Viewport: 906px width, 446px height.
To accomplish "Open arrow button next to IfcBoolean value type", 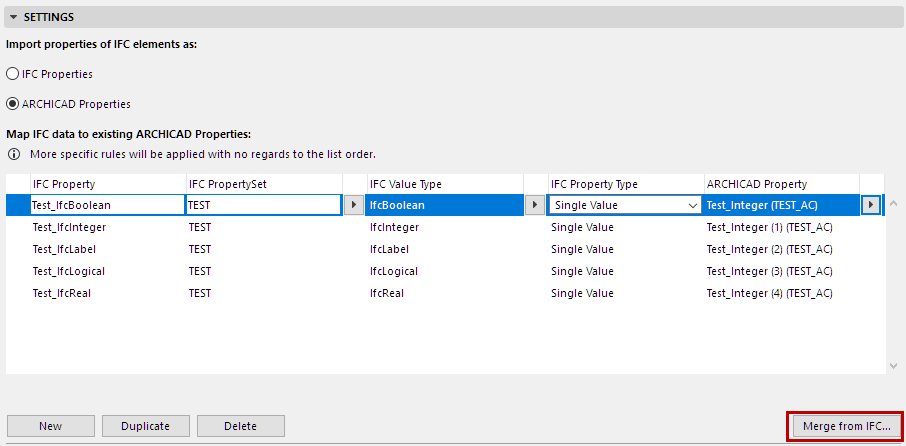I will (x=535, y=205).
